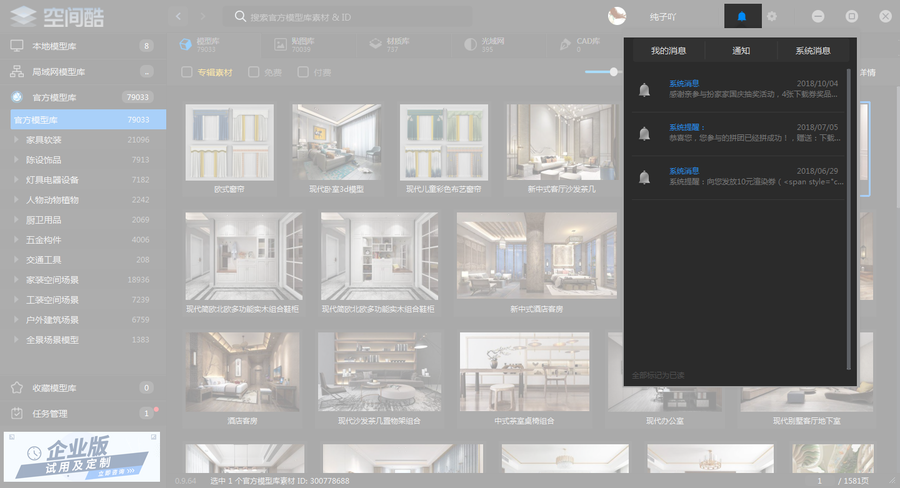Click the 本地模型库 monitor icon
Screen dimensions: 900x488
(17, 46)
